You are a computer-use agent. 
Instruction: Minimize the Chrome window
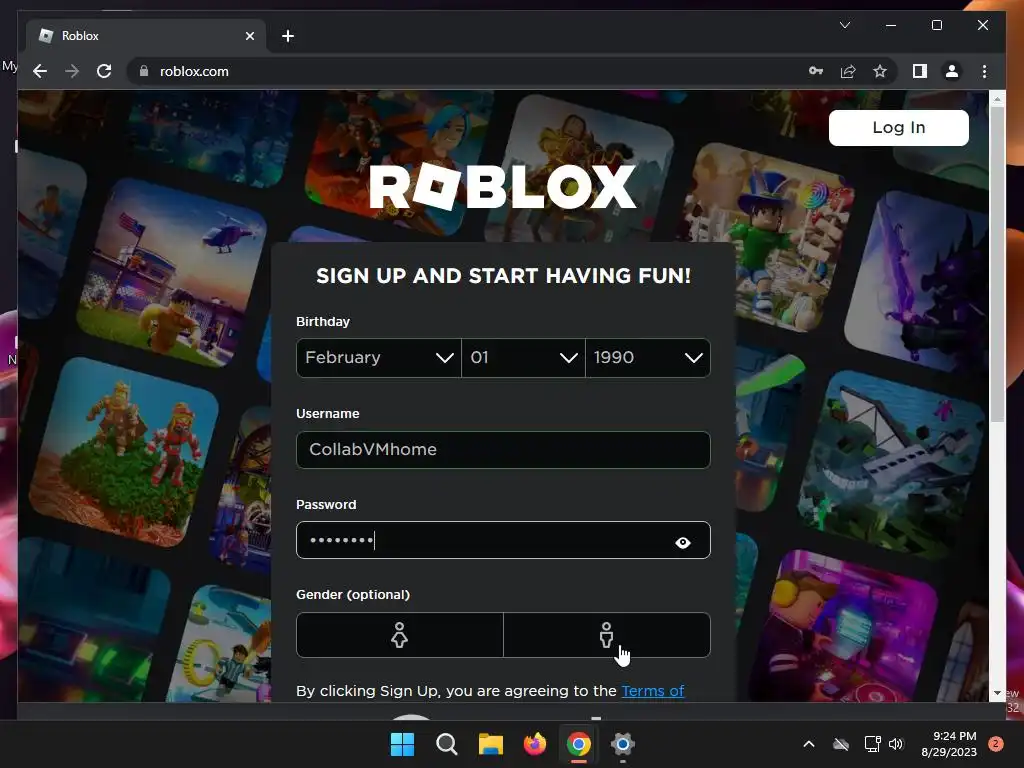click(891, 25)
